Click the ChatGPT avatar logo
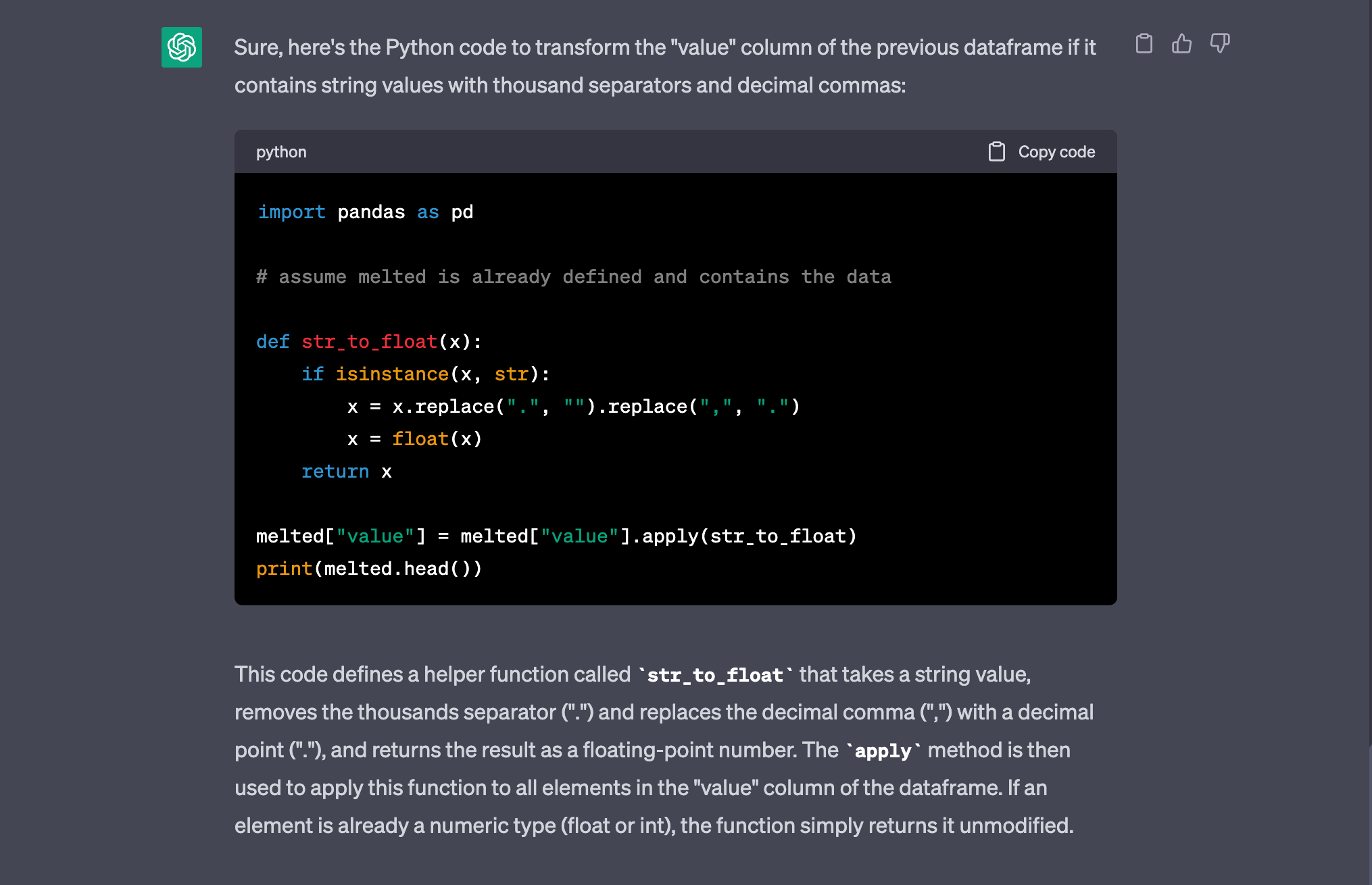Viewport: 1372px width, 885px height. pyautogui.click(x=181, y=47)
